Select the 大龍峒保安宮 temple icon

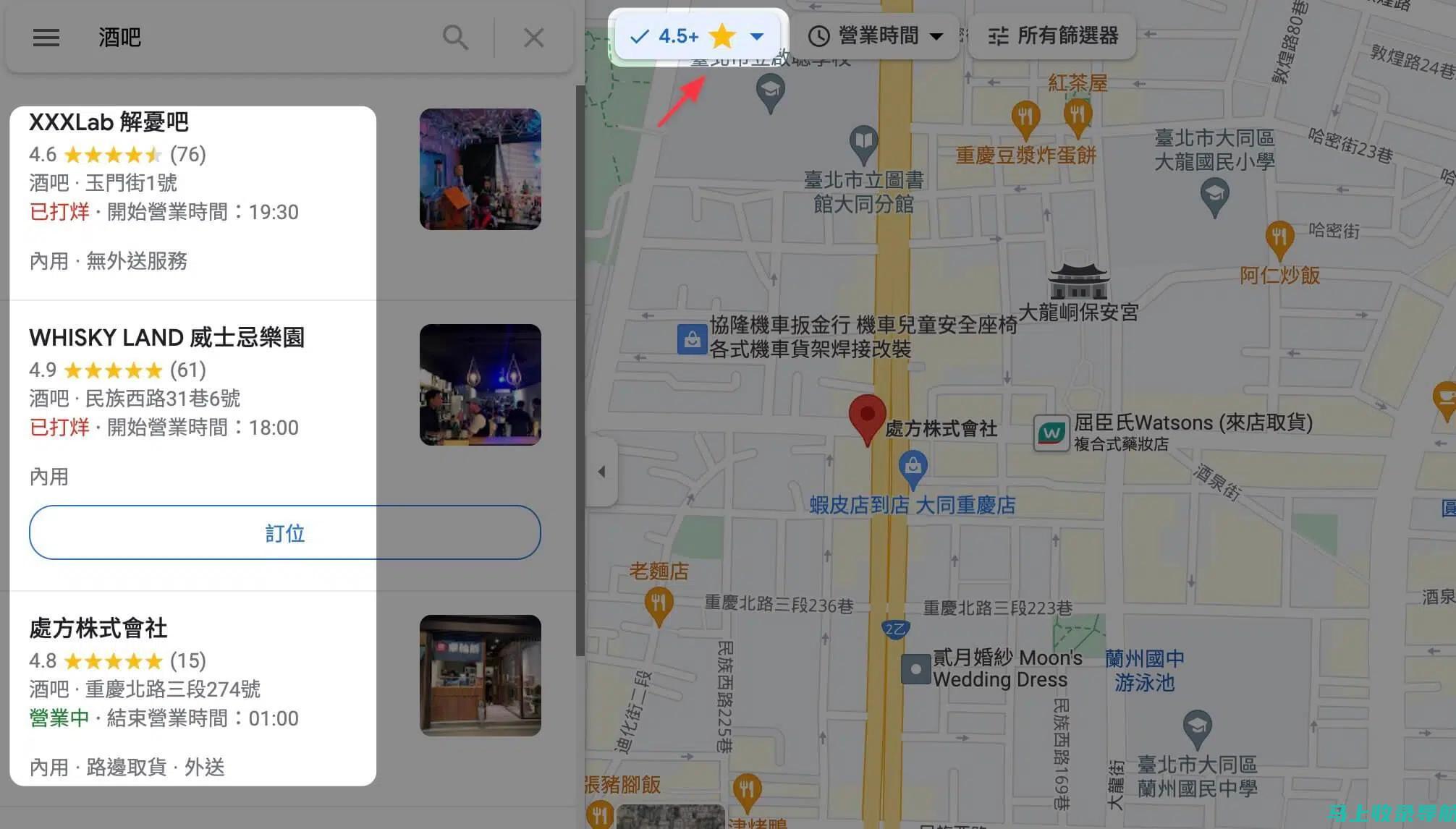(1078, 281)
